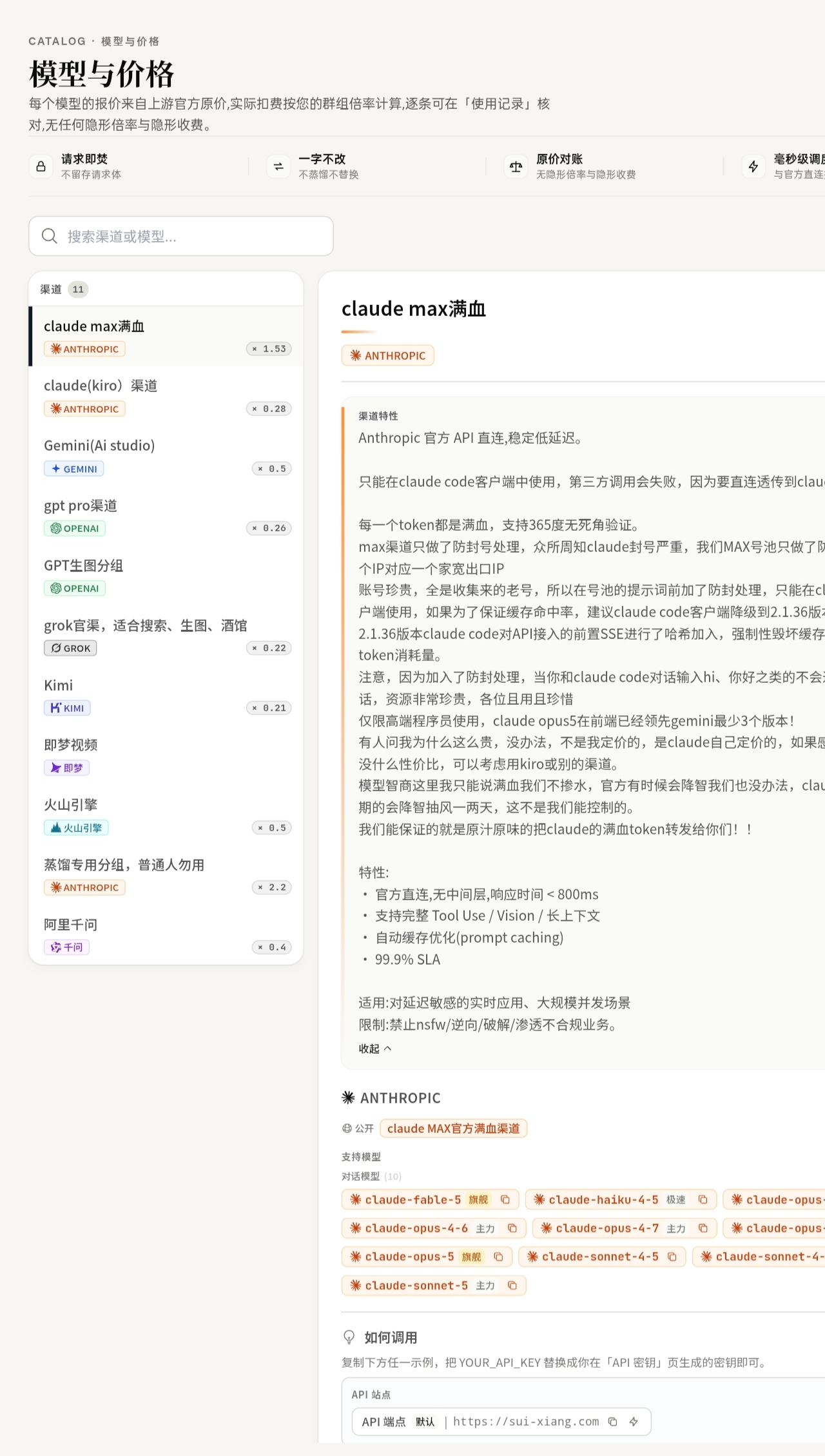The width and height of the screenshot is (825, 1456).
Task: Click the 即梦 provider badge
Action: pos(66,768)
